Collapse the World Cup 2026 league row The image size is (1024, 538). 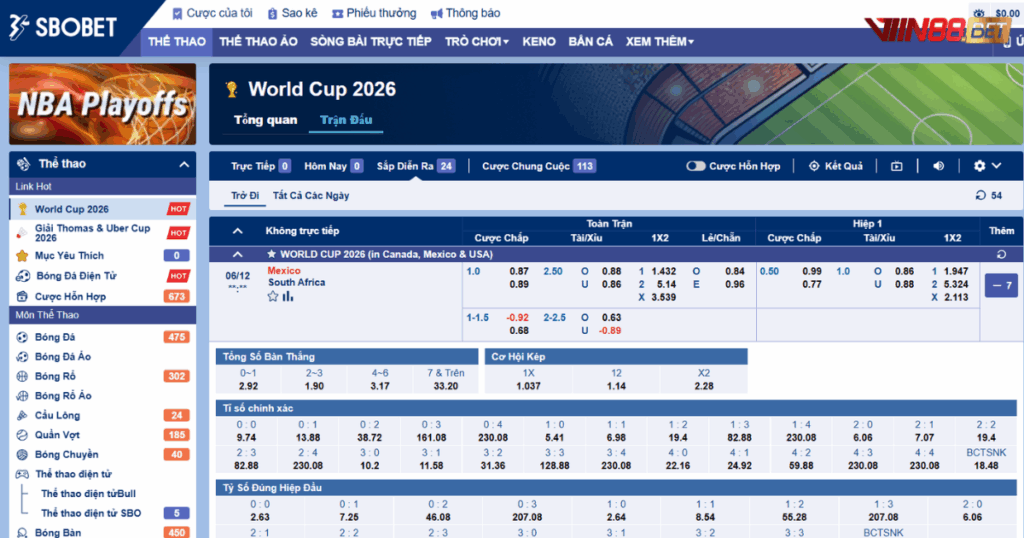tap(237, 255)
